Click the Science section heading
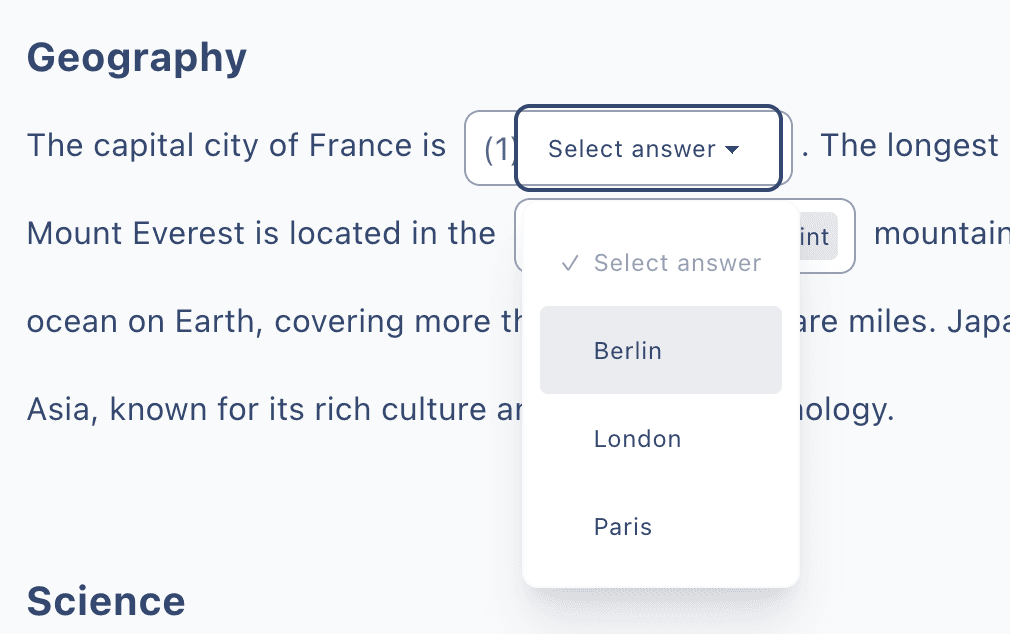The width and height of the screenshot is (1010, 634). [x=105, y=600]
